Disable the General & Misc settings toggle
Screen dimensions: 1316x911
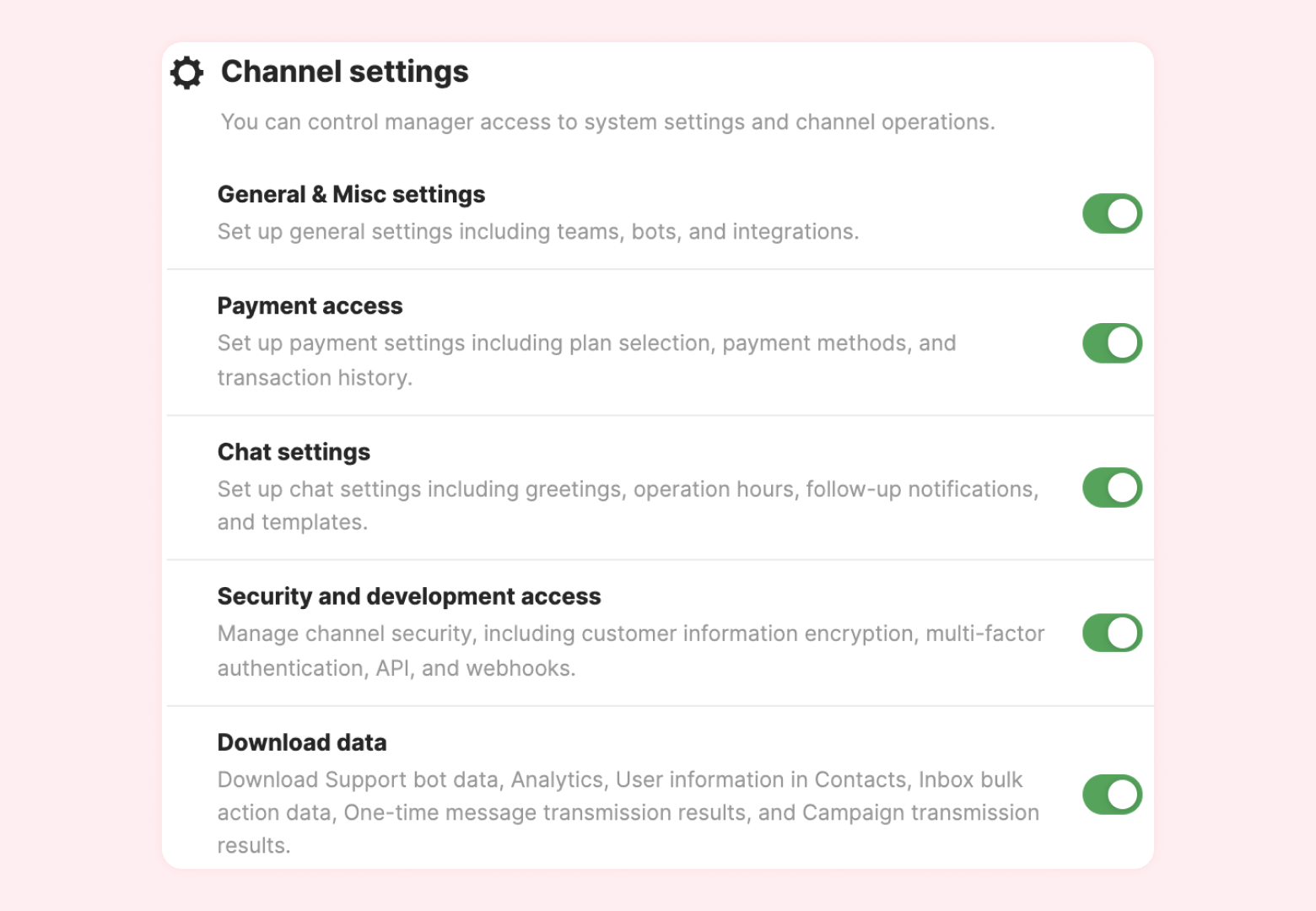[1112, 213]
